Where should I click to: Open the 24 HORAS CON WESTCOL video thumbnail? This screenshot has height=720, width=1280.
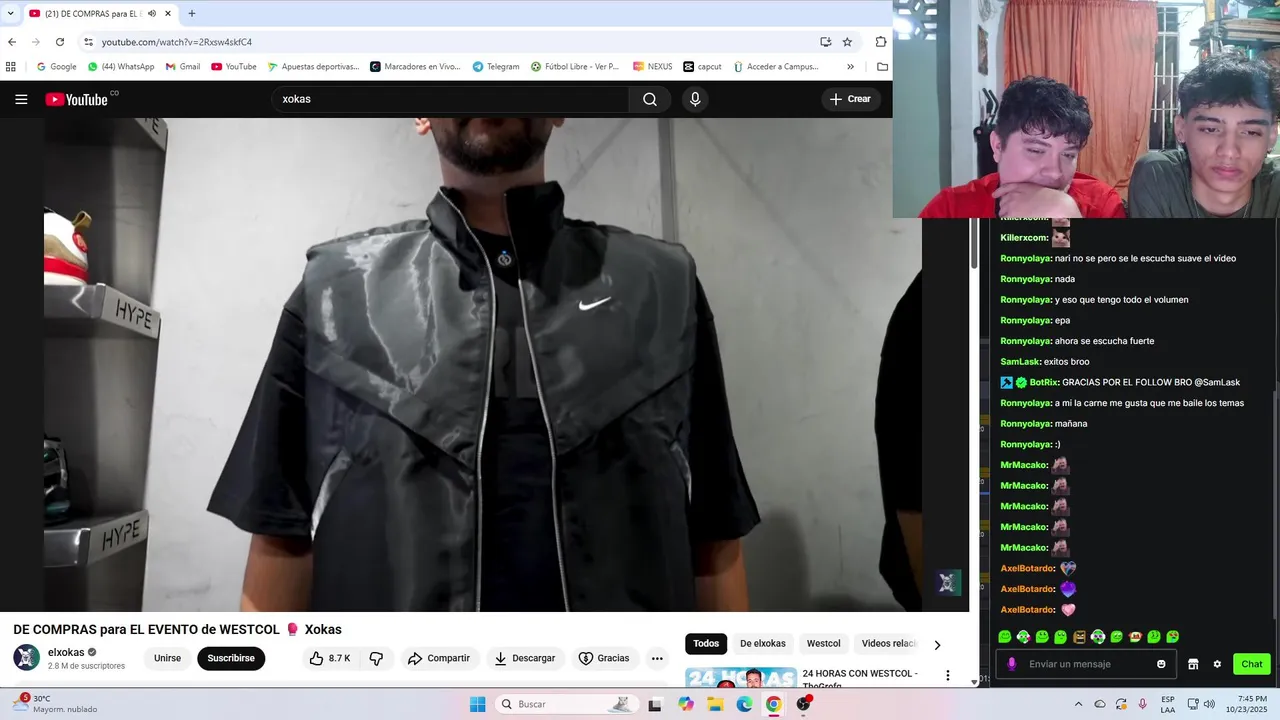pyautogui.click(x=741, y=678)
